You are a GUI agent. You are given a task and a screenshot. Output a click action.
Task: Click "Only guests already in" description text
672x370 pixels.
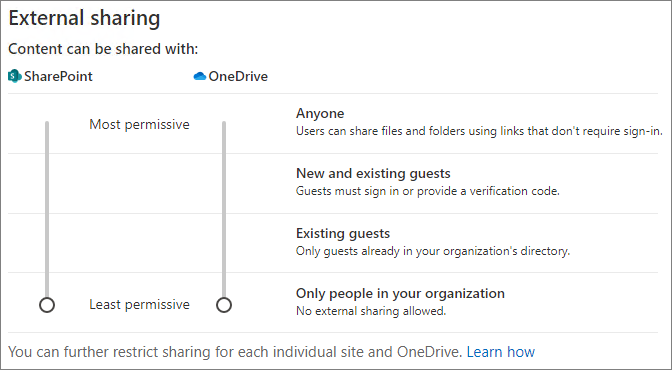point(433,251)
